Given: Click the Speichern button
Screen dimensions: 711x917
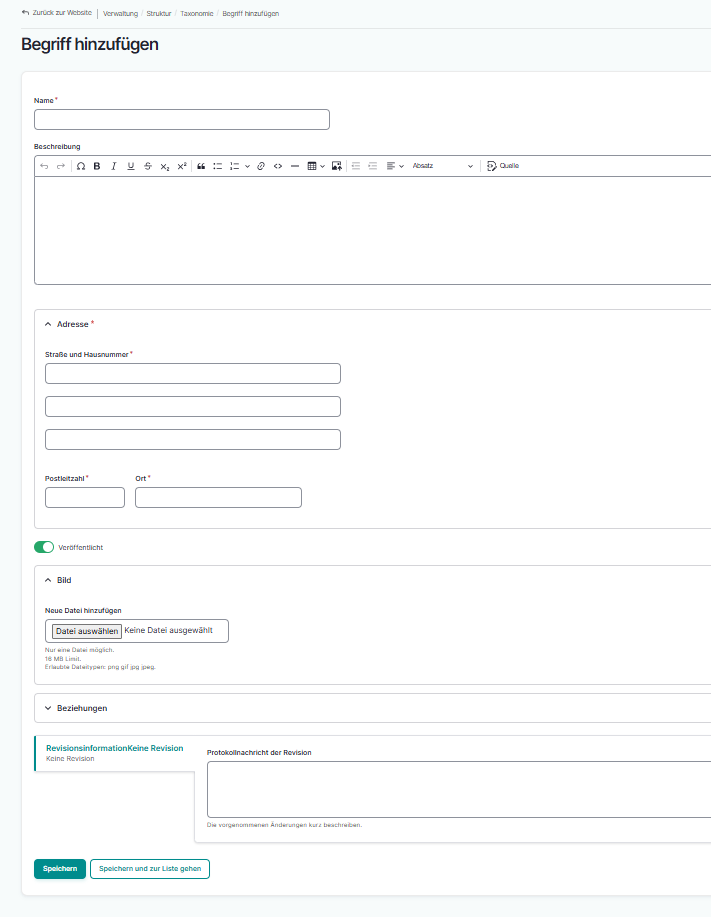Looking at the screenshot, I should click(59, 869).
